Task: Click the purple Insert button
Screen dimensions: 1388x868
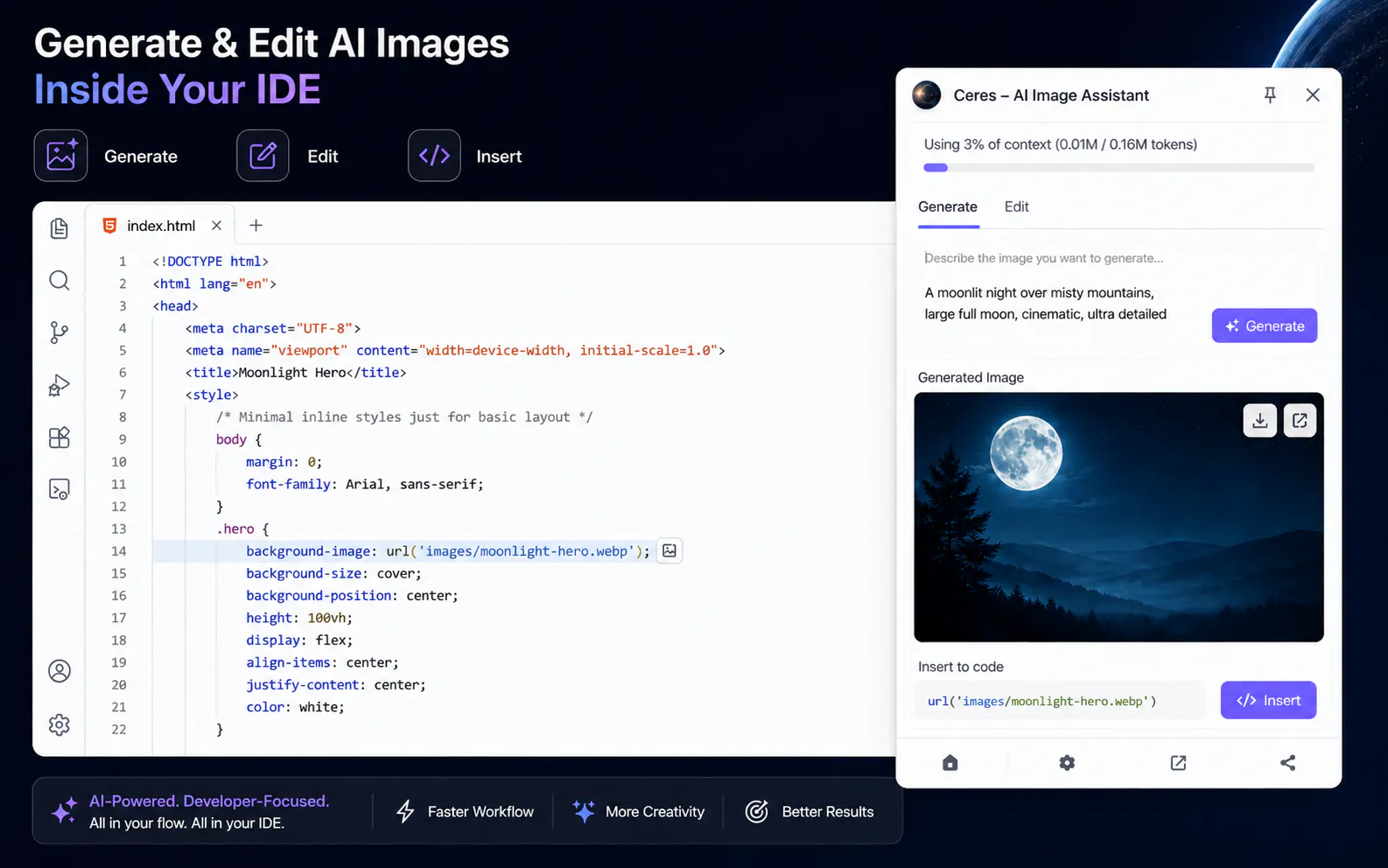Action: pyautogui.click(x=1268, y=700)
